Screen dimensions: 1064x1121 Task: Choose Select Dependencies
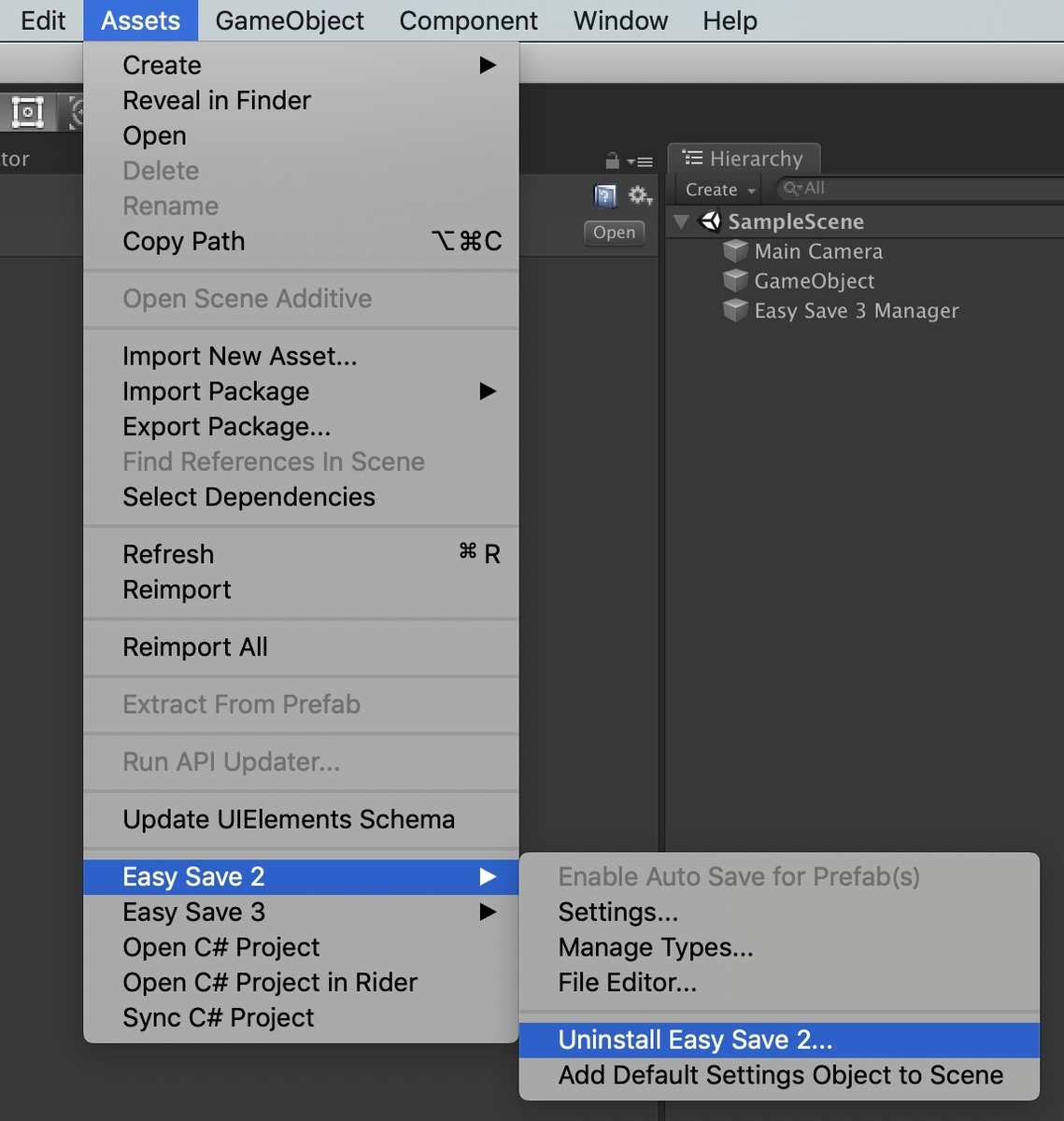click(x=301, y=497)
